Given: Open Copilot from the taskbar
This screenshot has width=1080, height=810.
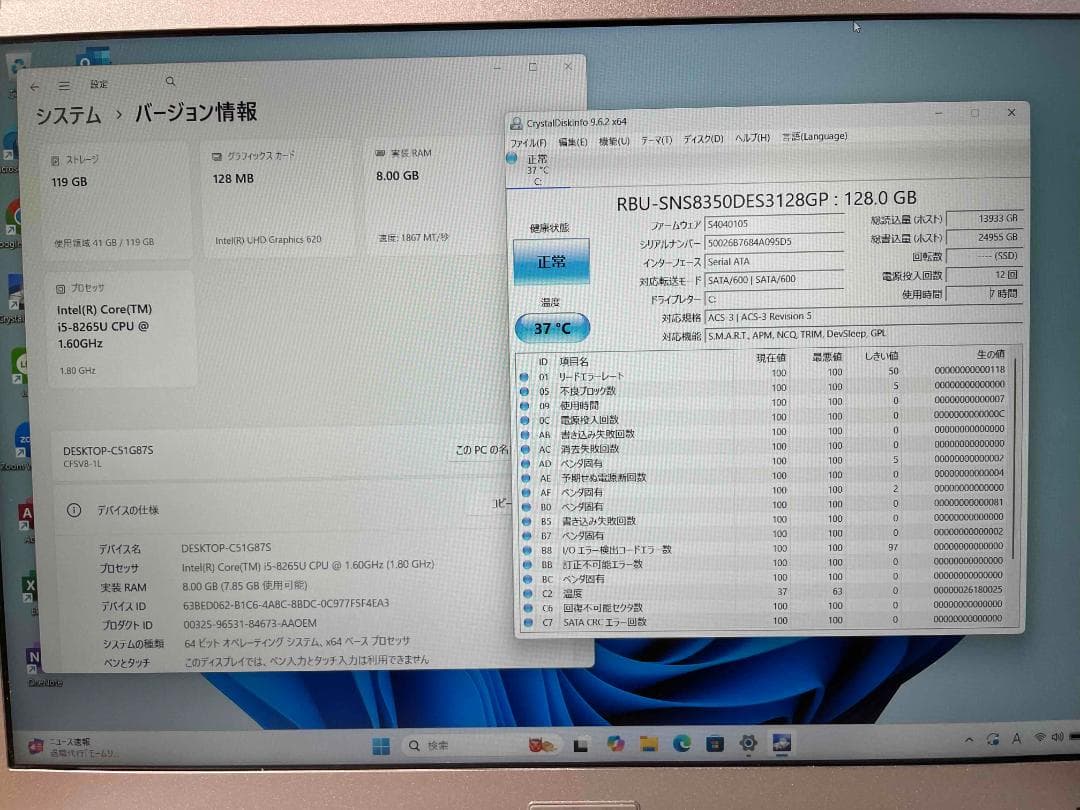Looking at the screenshot, I should [615, 744].
